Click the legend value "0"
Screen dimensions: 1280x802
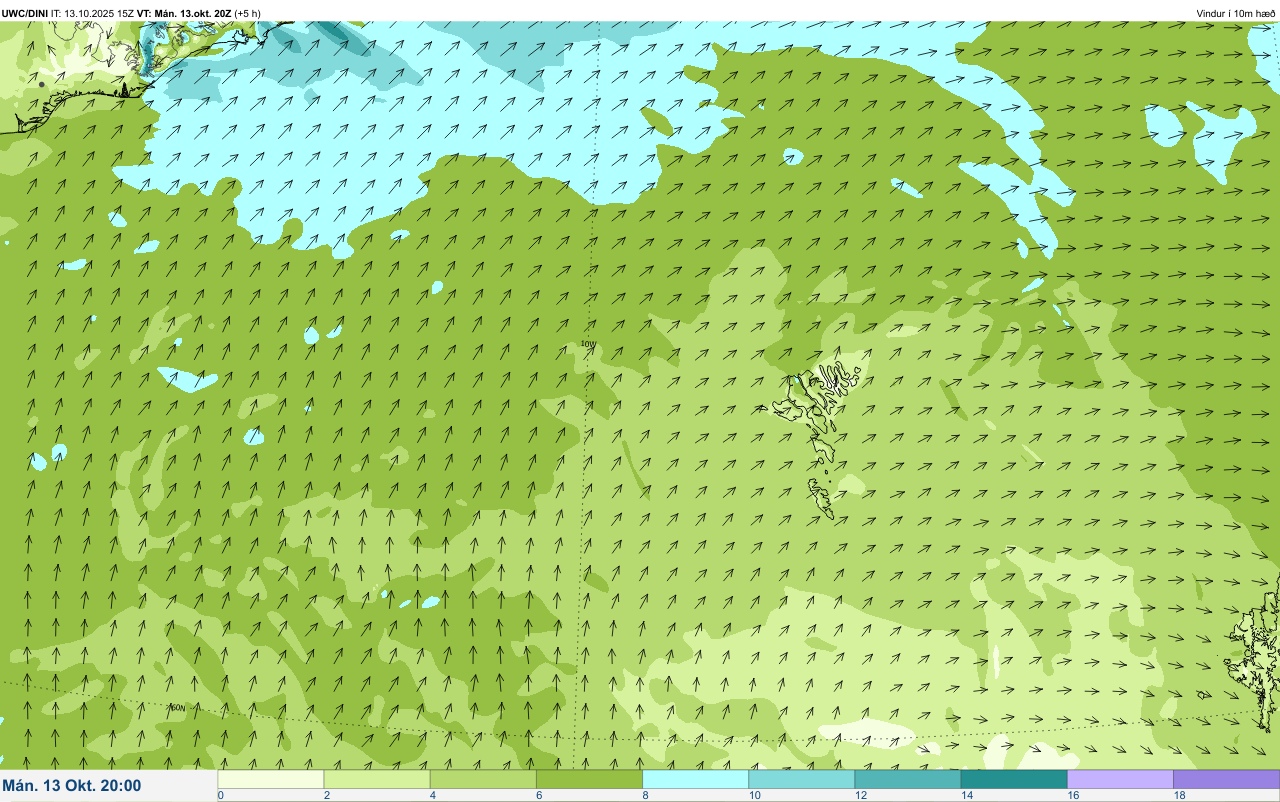tap(220, 795)
